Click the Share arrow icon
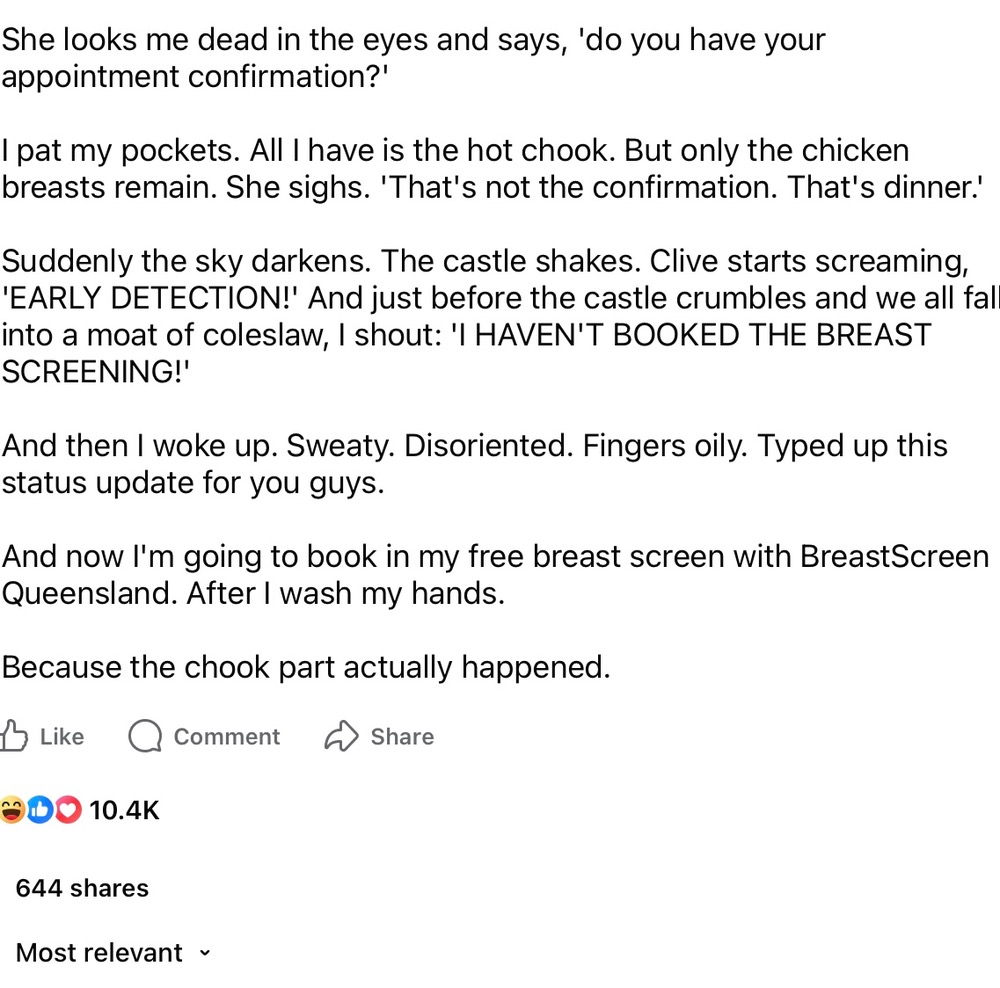 coord(342,736)
